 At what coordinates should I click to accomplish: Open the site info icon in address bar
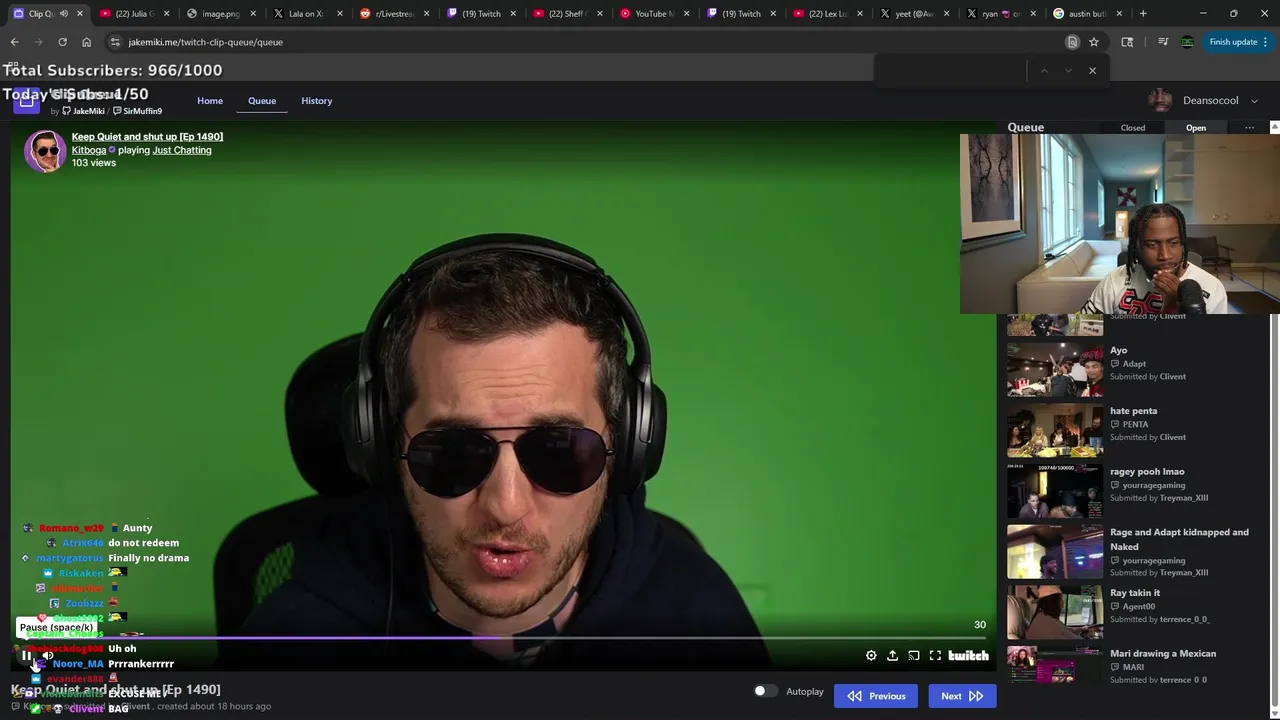point(115,42)
